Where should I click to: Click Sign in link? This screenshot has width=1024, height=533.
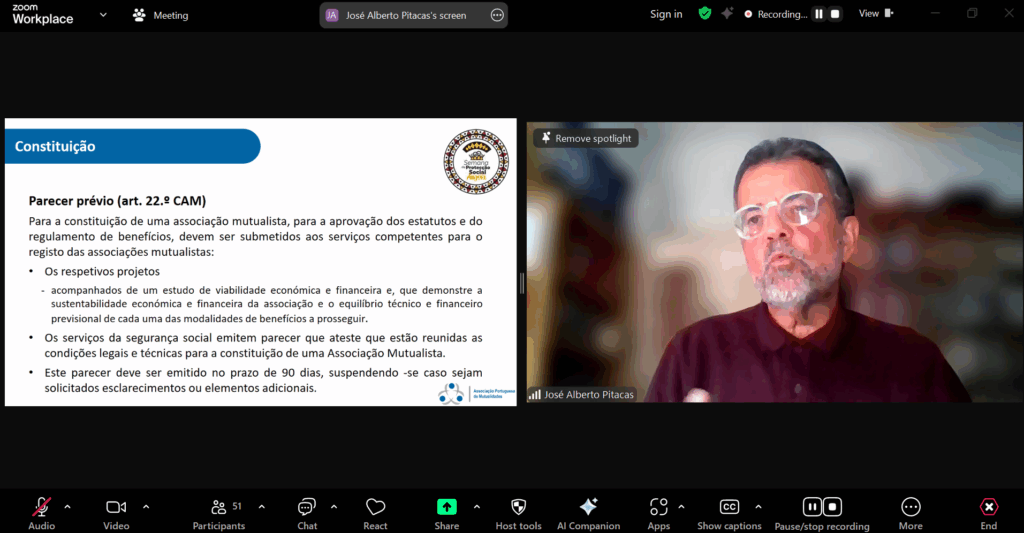tap(666, 14)
